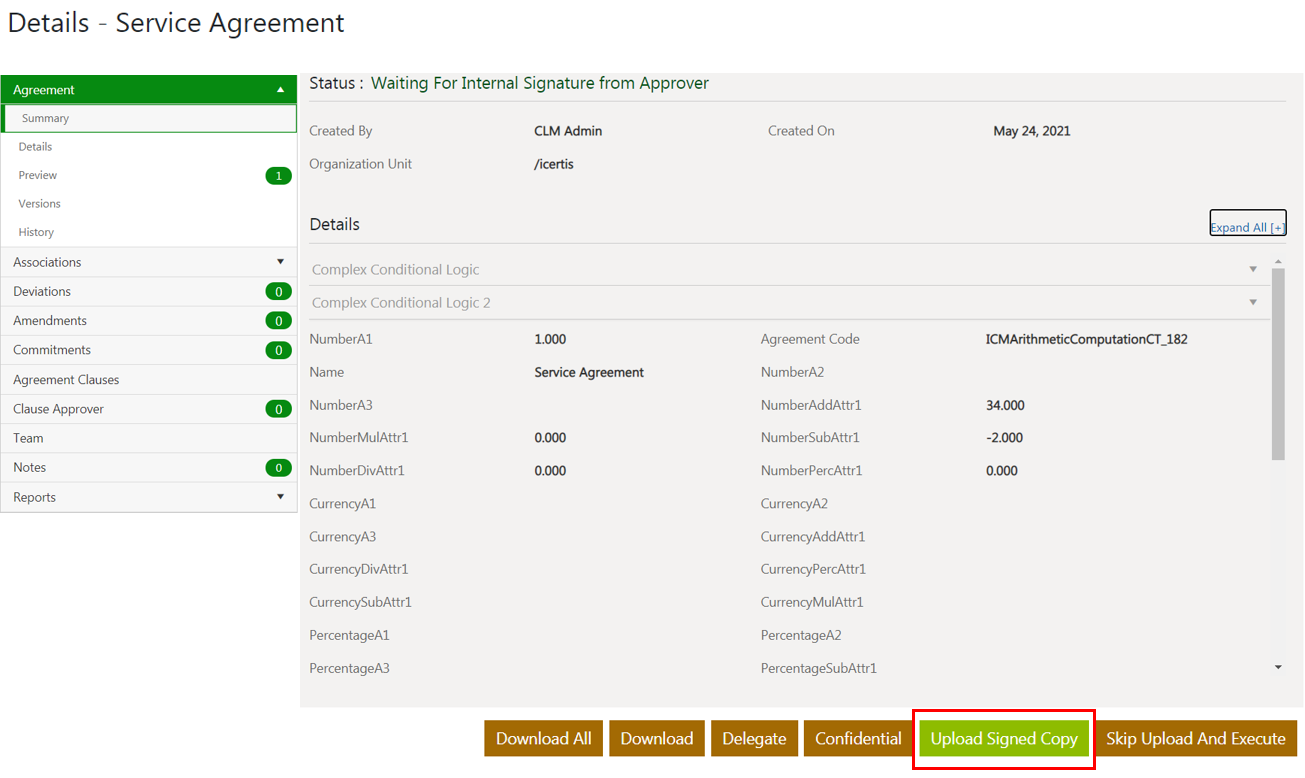Click the details panel scroll down arrow

point(1278,668)
